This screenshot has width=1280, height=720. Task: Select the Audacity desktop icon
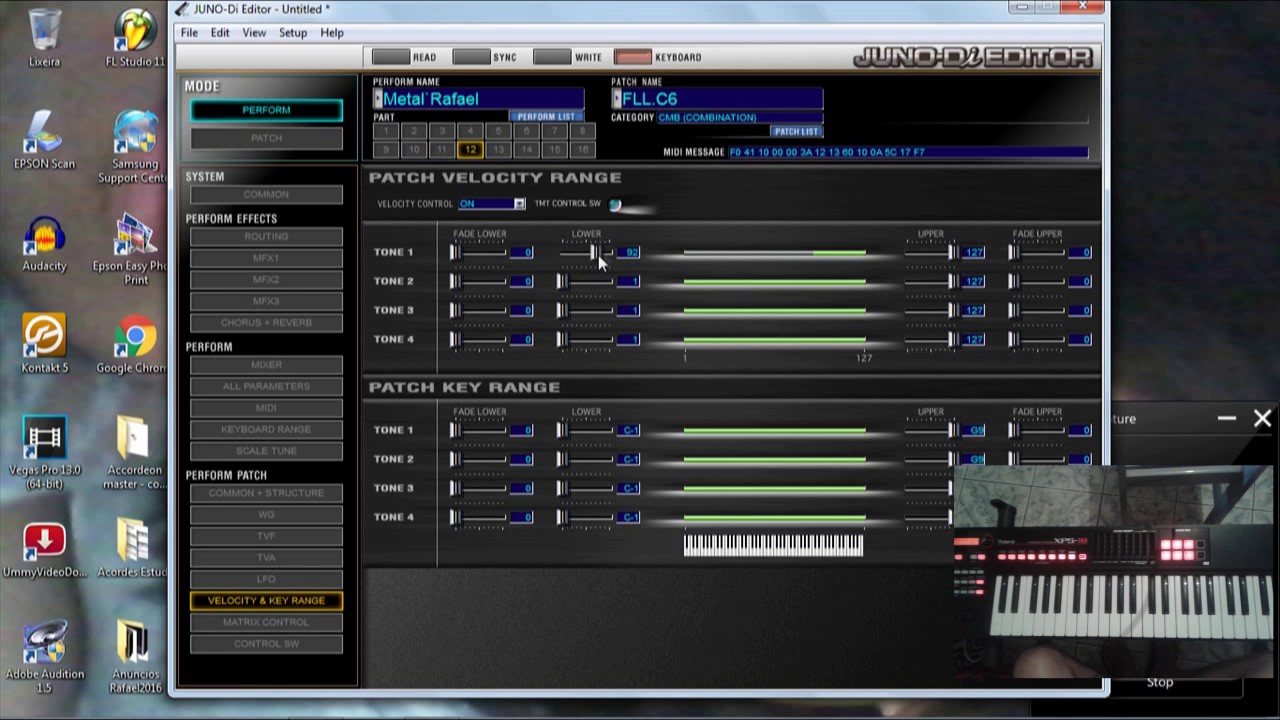pos(44,242)
